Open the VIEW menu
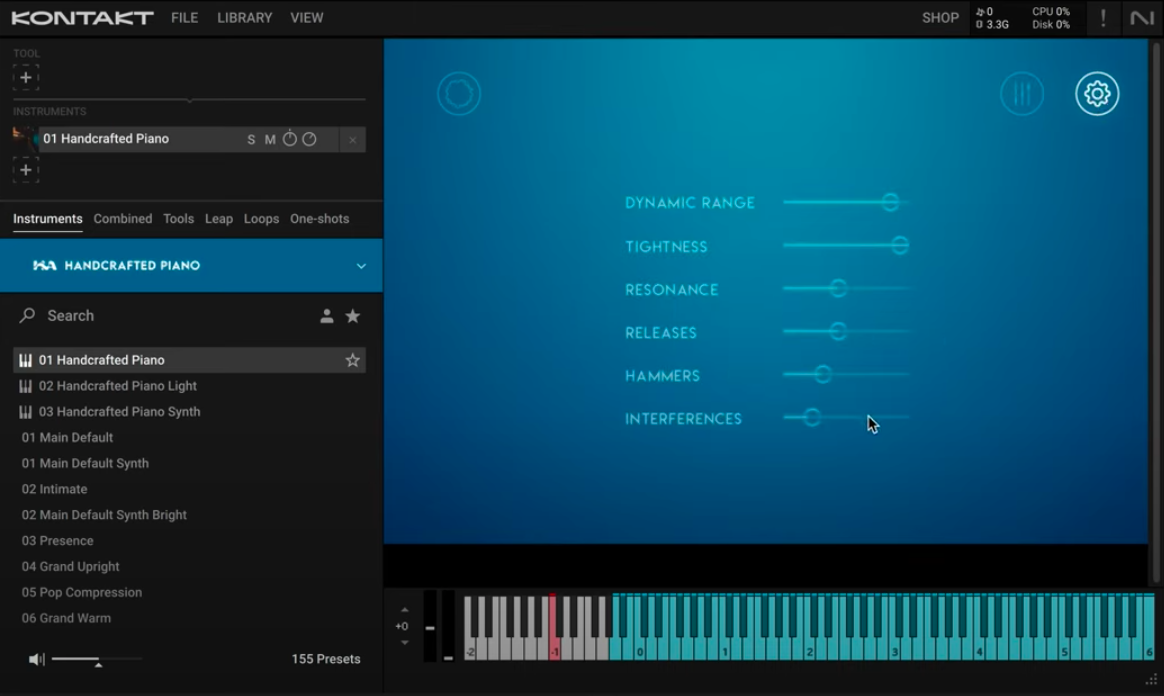1164x696 pixels. click(x=307, y=18)
